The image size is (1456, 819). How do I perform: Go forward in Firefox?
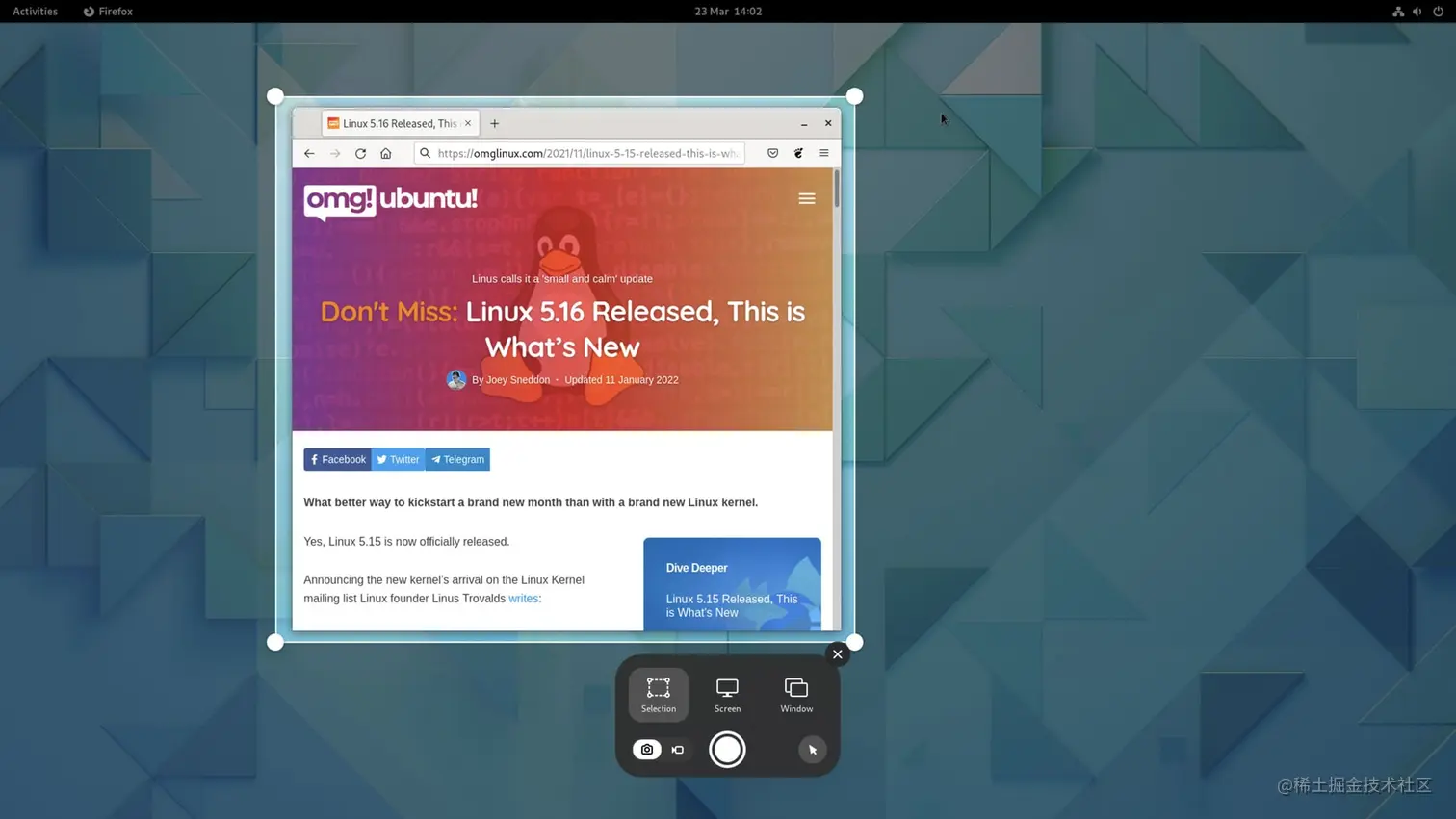click(x=335, y=153)
